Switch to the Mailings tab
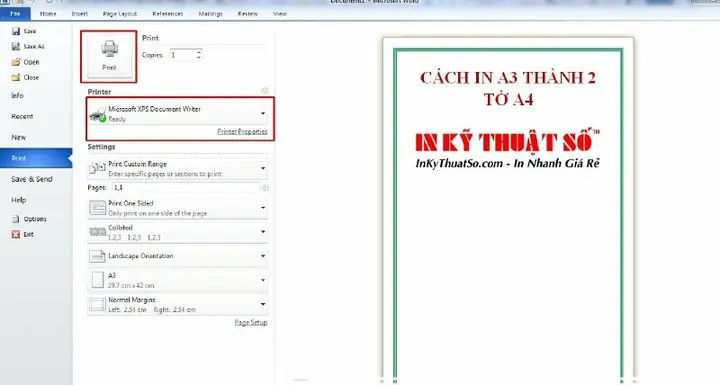Image resolution: width=720 pixels, height=385 pixels. [210, 14]
